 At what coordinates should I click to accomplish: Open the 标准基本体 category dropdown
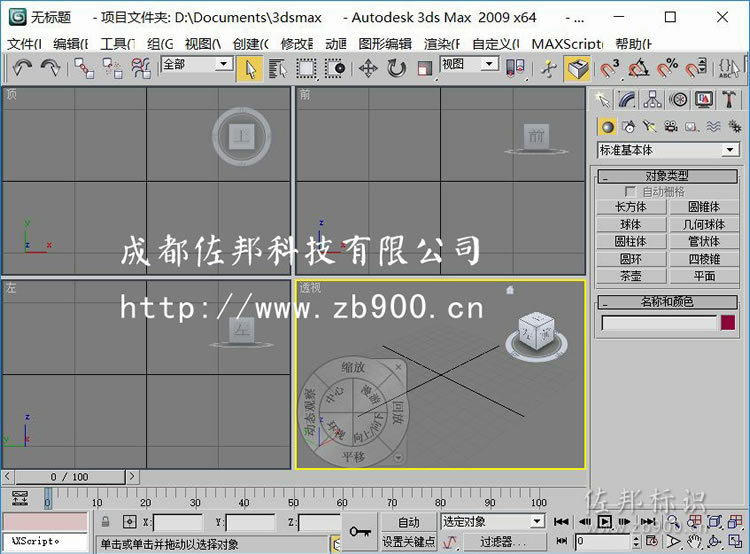pyautogui.click(x=669, y=150)
